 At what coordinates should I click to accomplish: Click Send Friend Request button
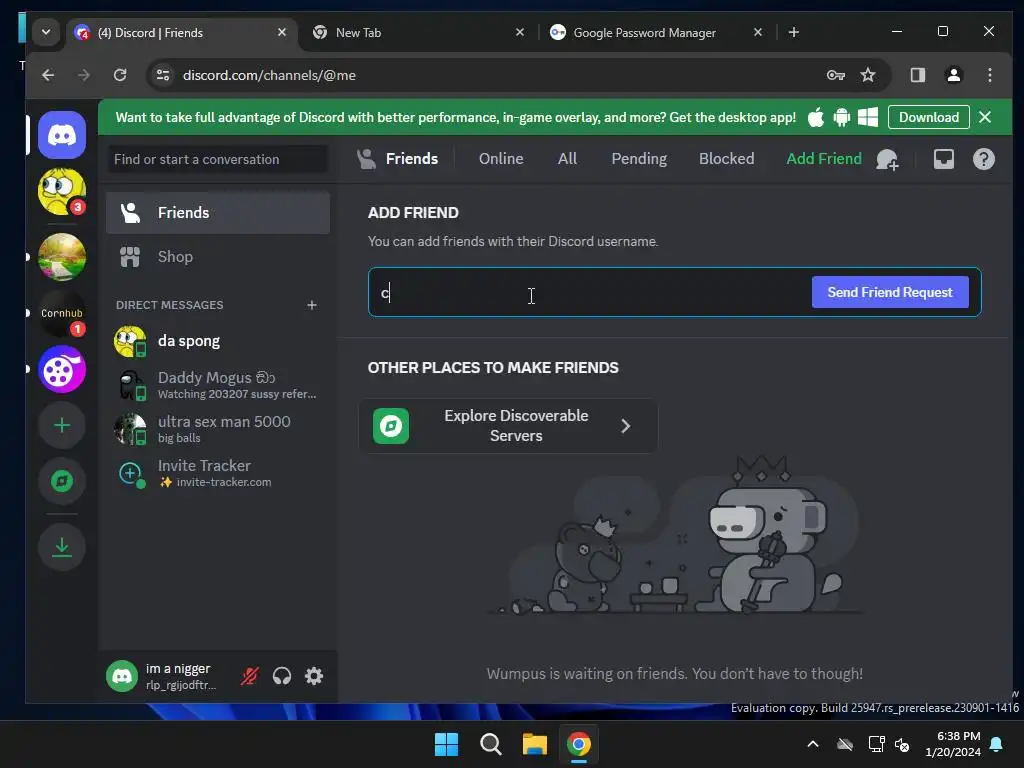[889, 292]
